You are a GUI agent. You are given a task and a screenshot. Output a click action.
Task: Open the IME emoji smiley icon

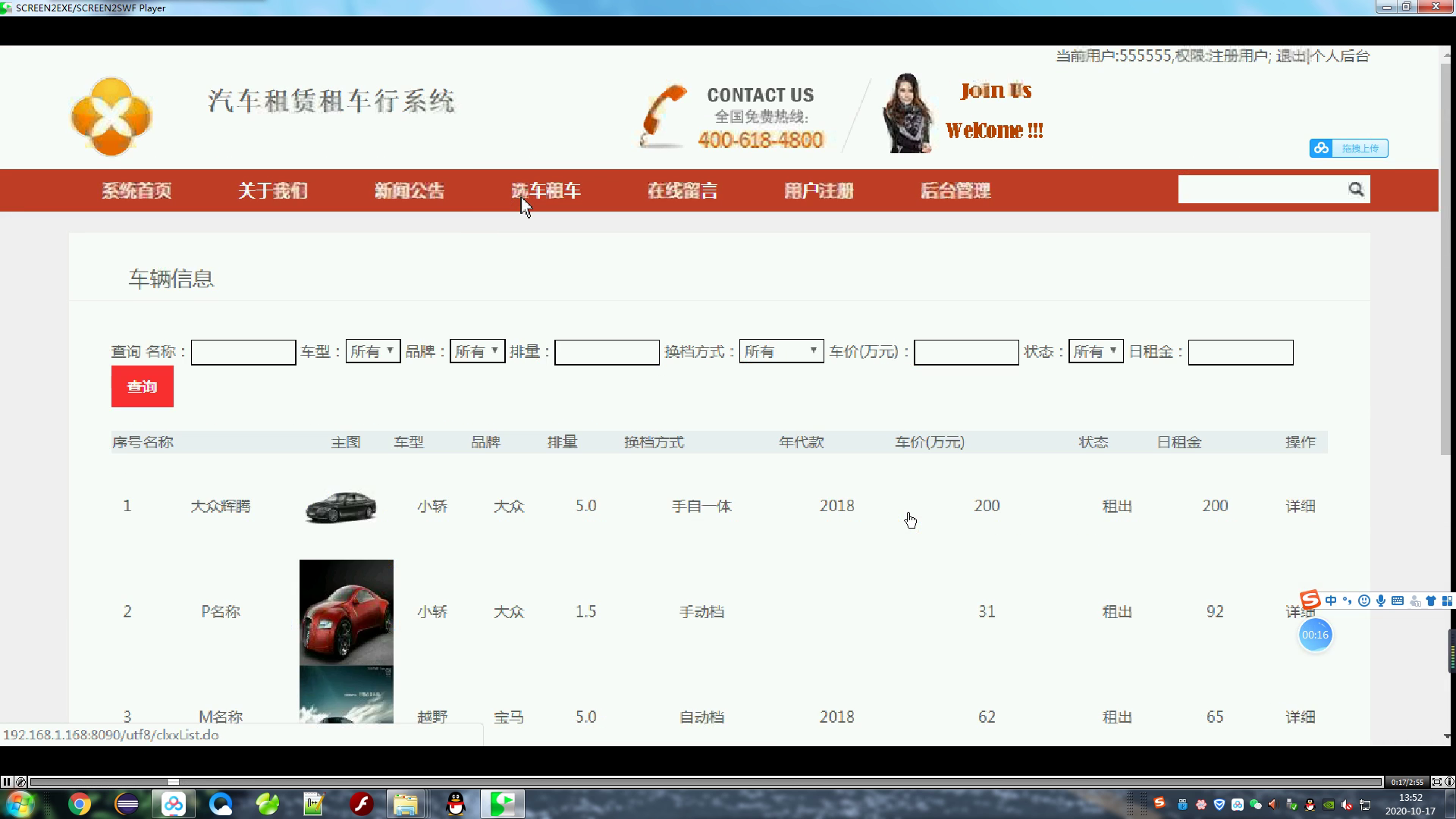(1364, 601)
